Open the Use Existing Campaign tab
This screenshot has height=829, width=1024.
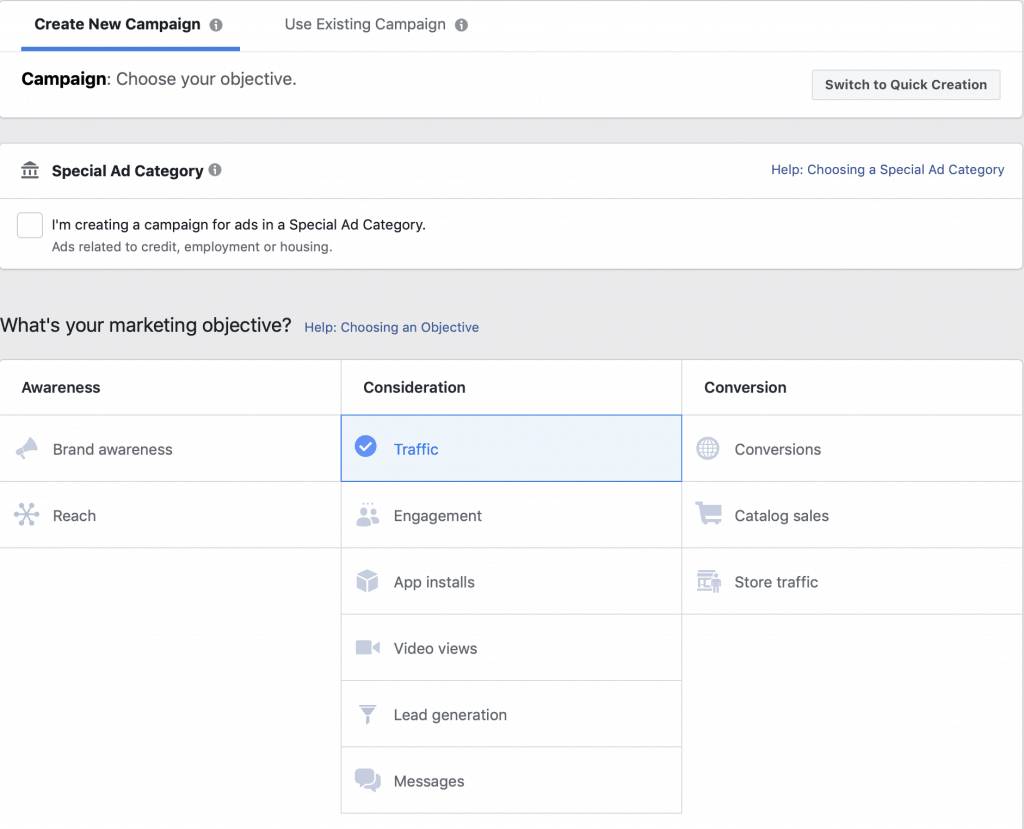tap(365, 24)
